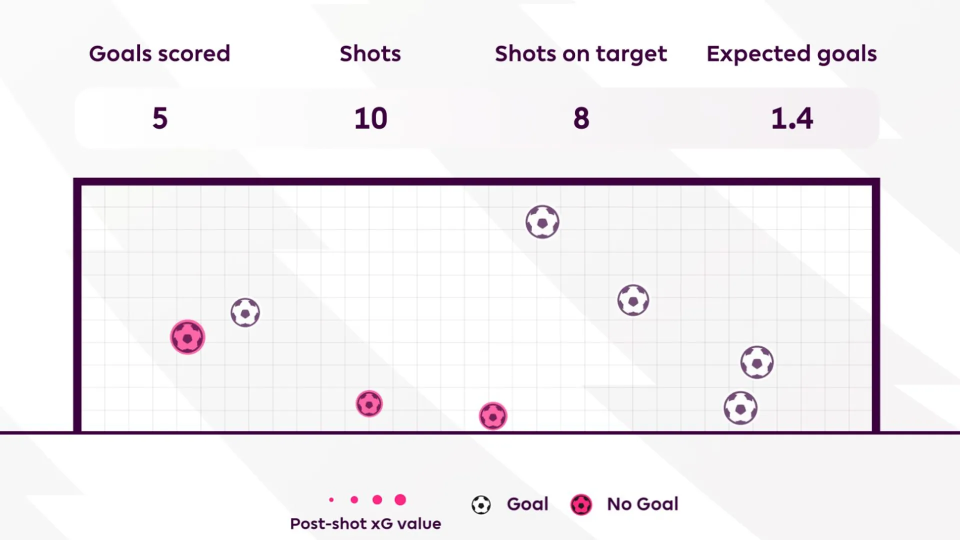Click the Goals scored heading
Image resolution: width=960 pixels, height=540 pixels.
pos(160,54)
